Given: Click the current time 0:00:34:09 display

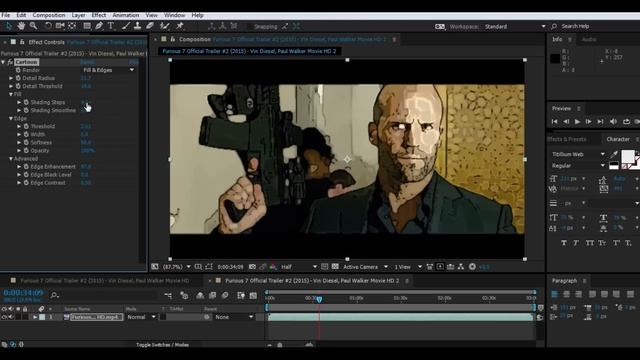Looking at the screenshot, I should coord(23,293).
